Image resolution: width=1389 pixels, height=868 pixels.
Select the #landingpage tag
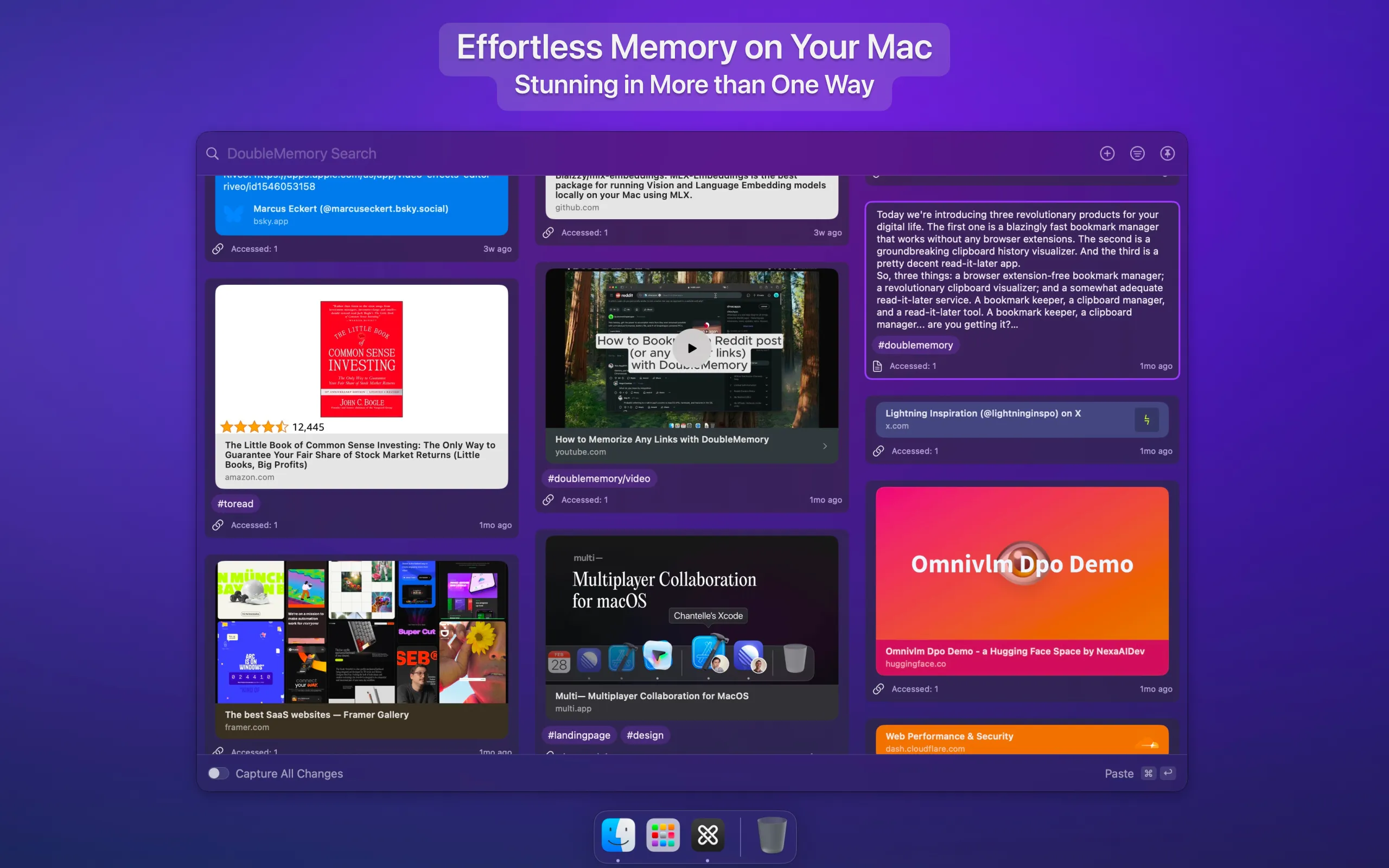(x=578, y=735)
